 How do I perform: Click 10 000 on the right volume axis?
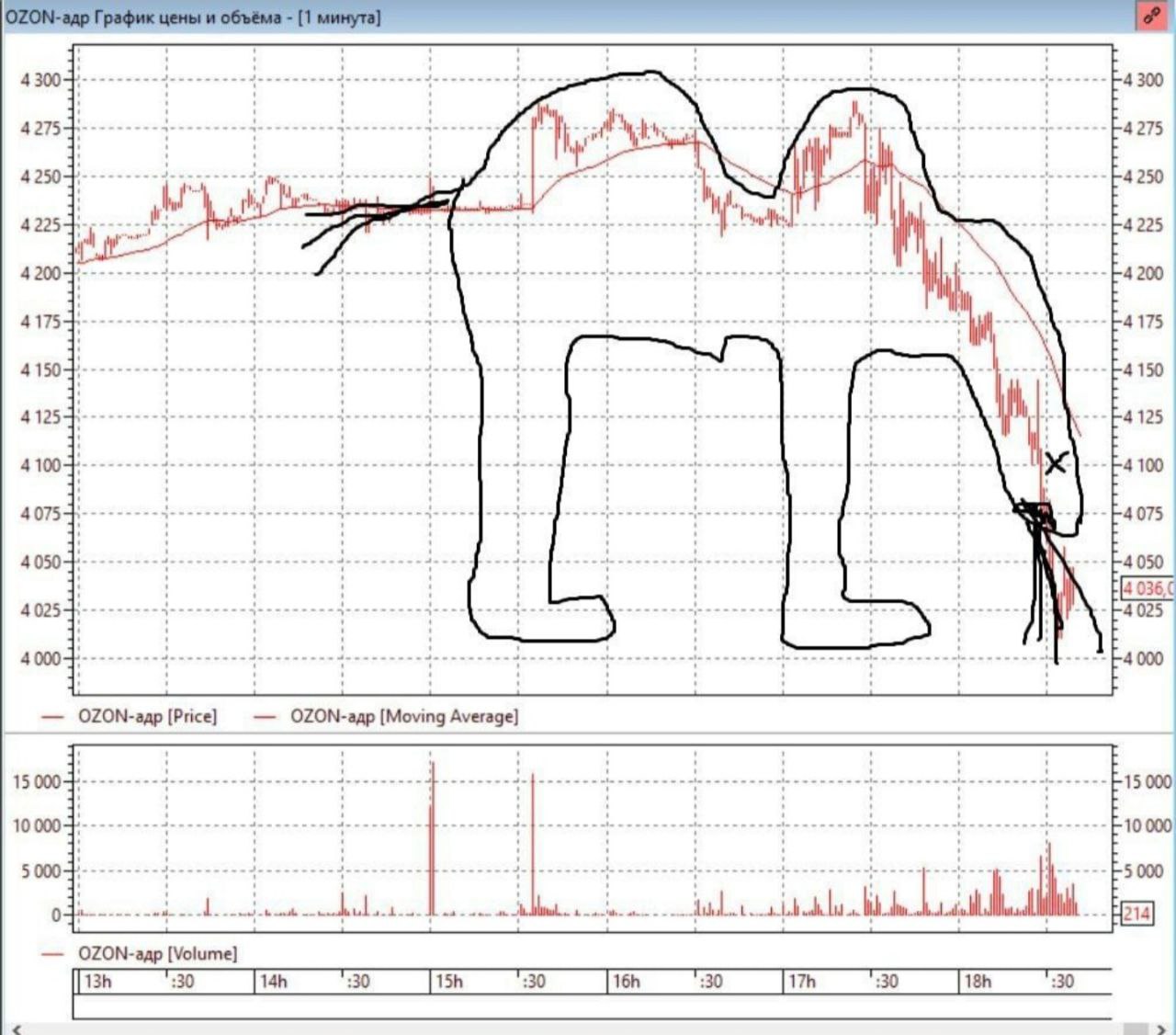[1148, 825]
